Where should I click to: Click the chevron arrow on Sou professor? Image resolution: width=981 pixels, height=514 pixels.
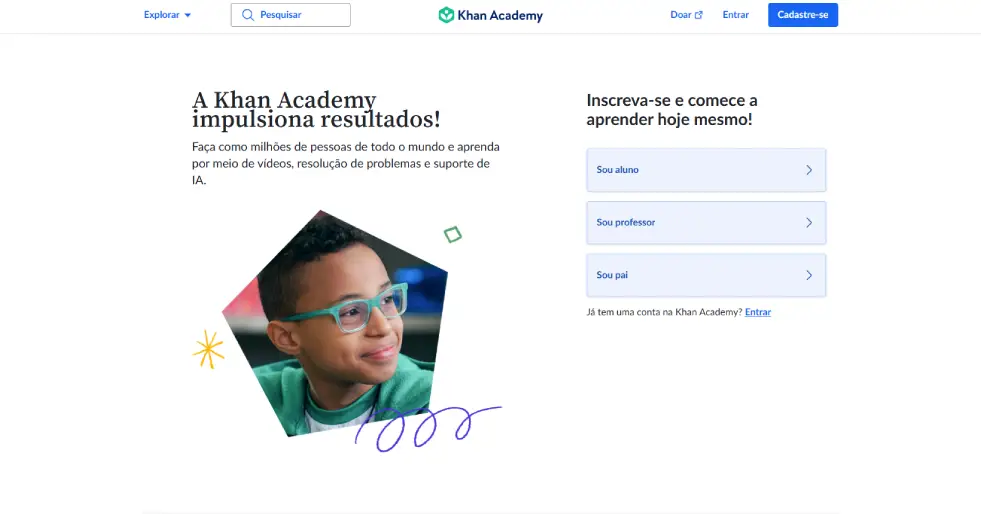point(809,223)
